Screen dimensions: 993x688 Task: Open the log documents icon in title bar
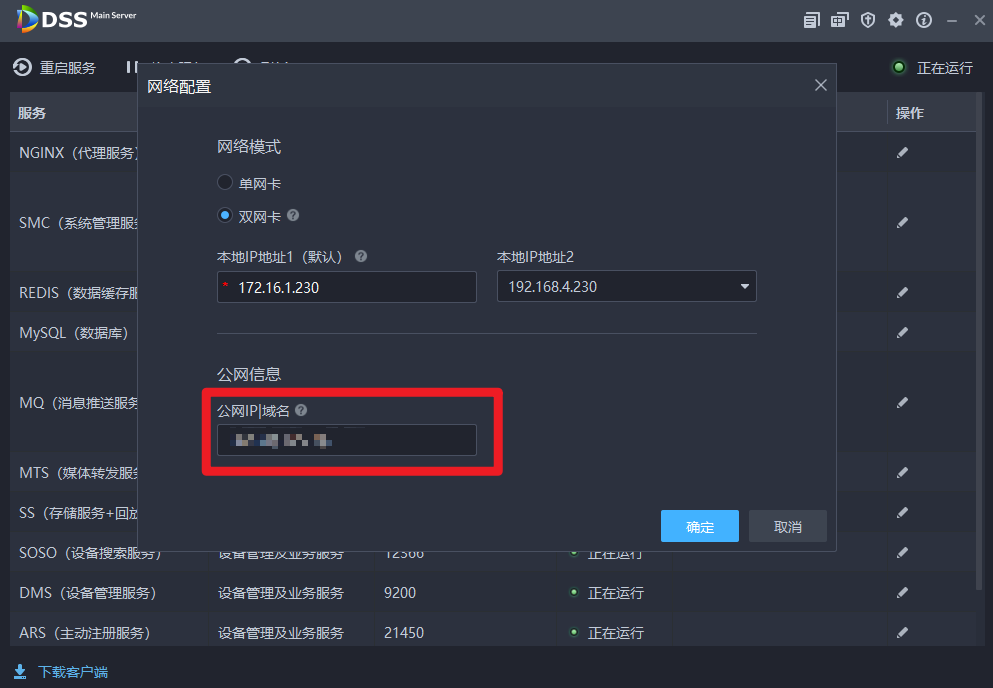(811, 20)
